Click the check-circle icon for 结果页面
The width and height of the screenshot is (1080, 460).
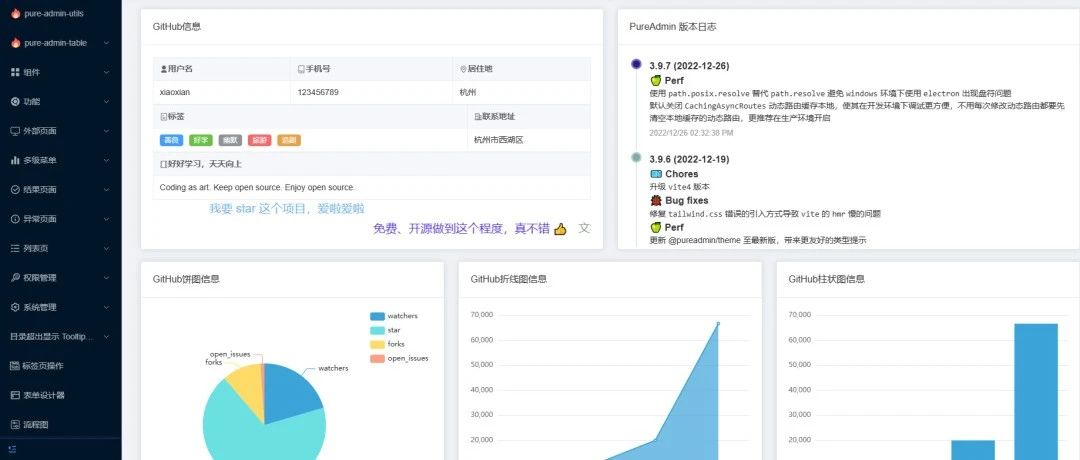coord(15,189)
